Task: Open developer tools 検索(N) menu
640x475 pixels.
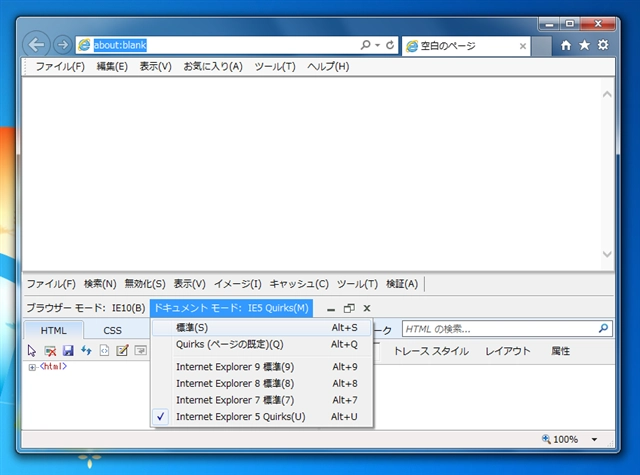Action: (x=100, y=284)
